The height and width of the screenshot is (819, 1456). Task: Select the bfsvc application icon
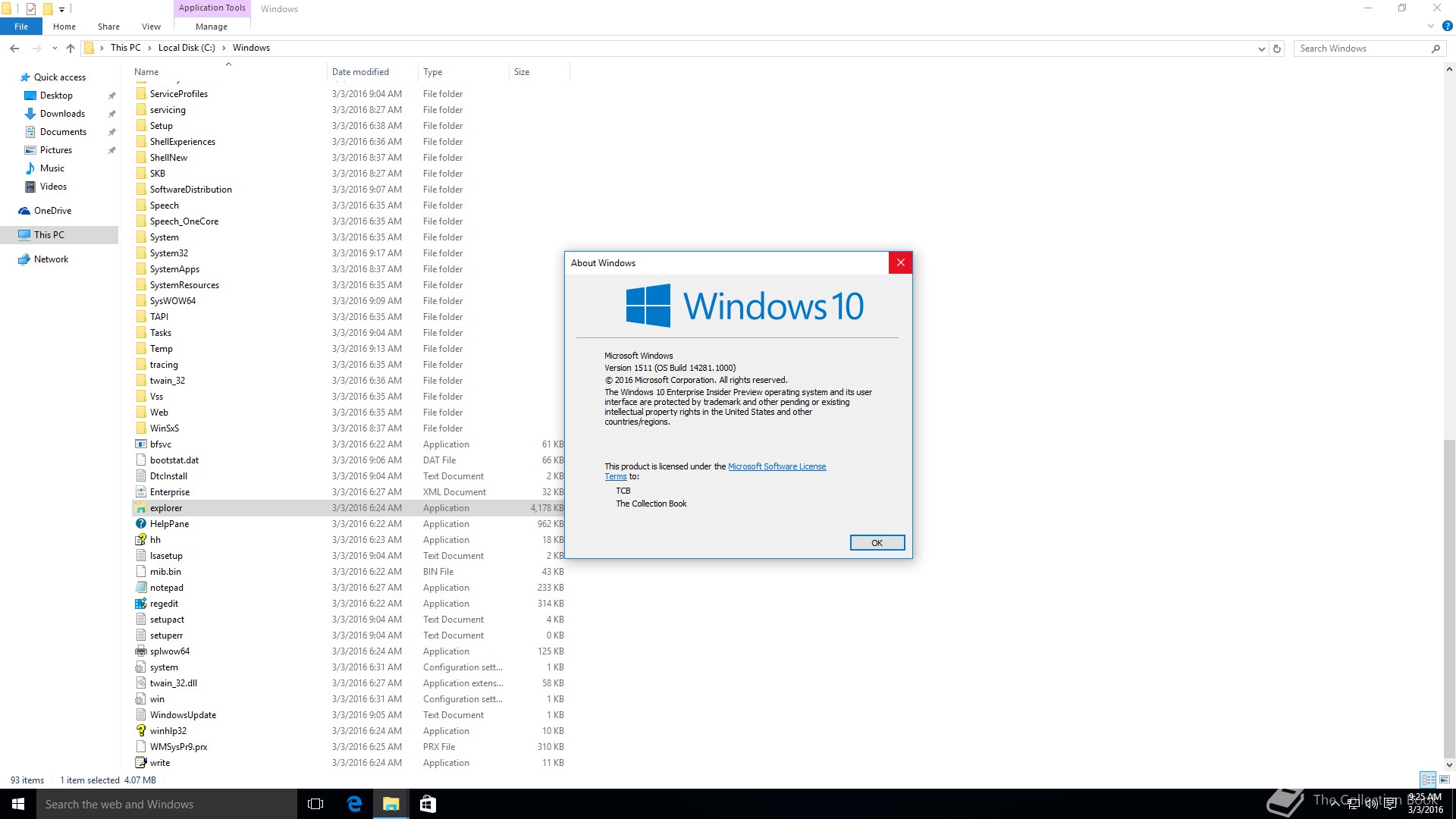140,444
